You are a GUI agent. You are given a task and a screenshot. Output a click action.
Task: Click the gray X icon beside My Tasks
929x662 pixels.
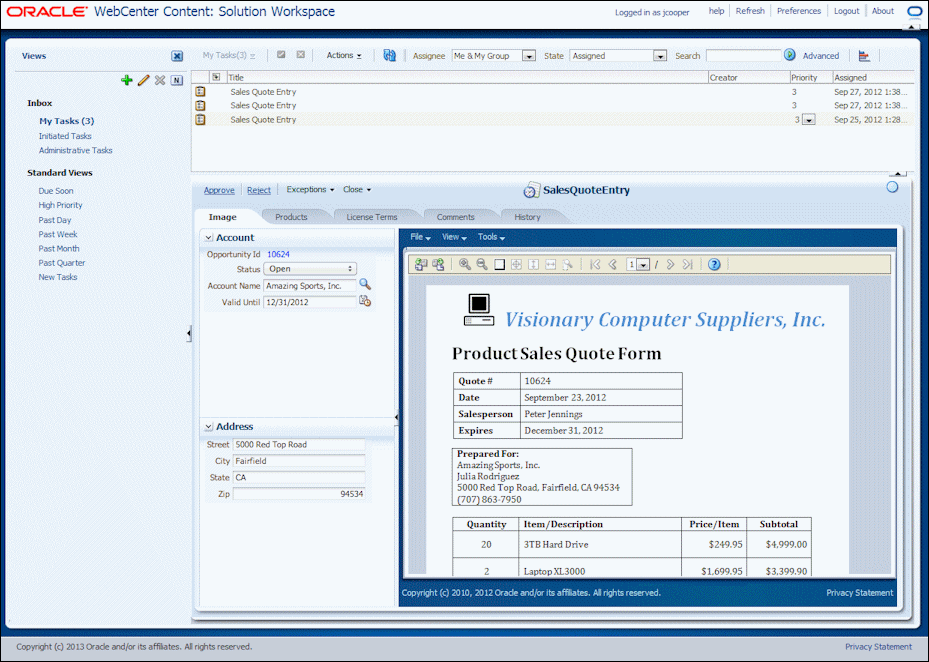click(301, 55)
